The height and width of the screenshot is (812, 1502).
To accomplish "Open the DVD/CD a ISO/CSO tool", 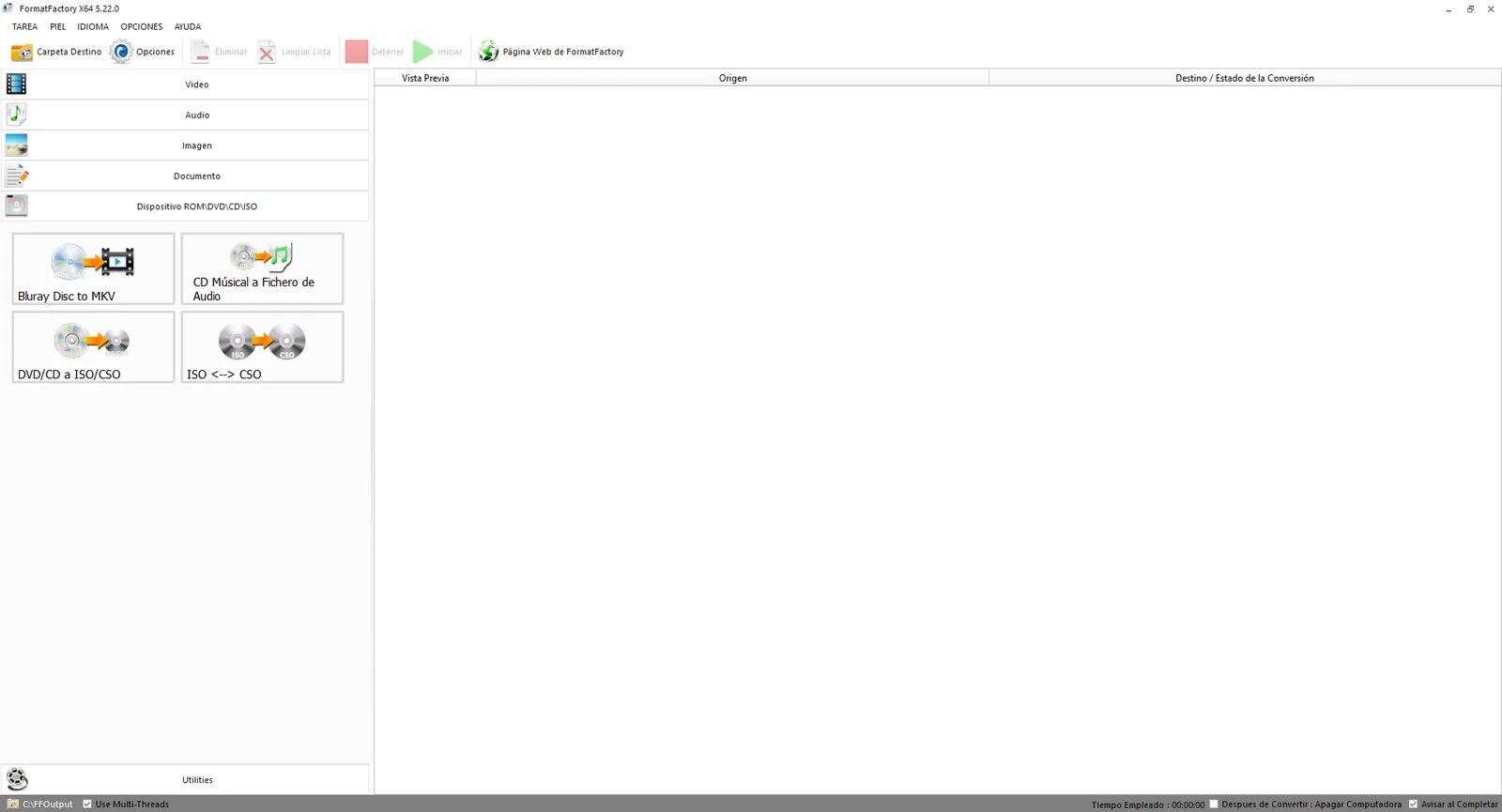I will tap(93, 347).
